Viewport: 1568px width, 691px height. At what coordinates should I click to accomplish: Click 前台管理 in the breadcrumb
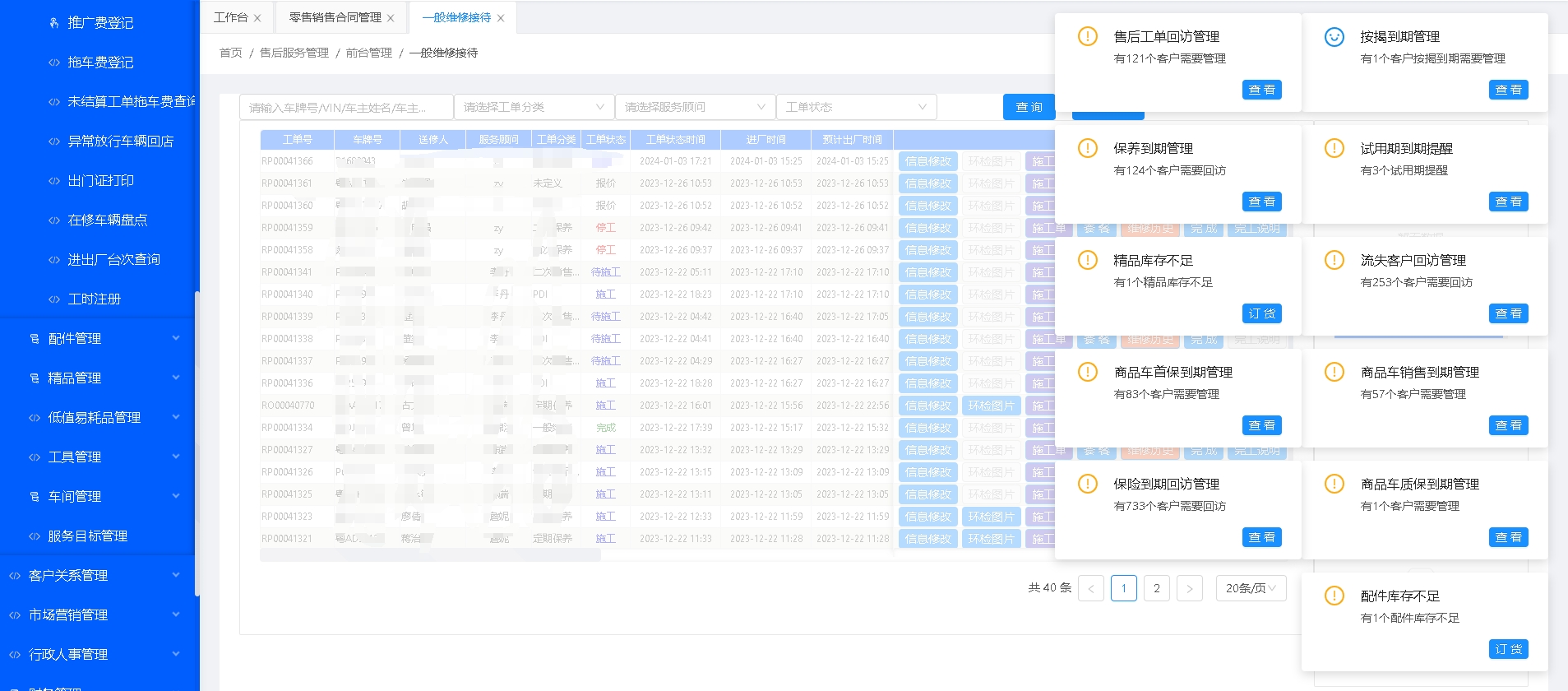coord(368,53)
